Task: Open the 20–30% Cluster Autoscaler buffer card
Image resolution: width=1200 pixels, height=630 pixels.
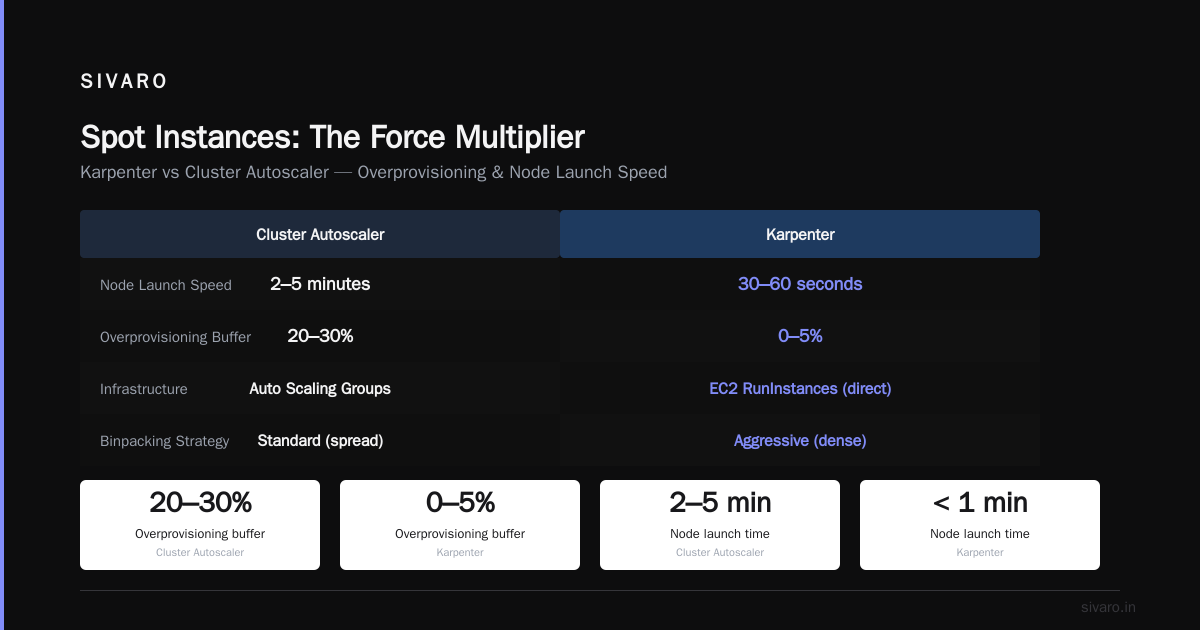Action: (200, 525)
